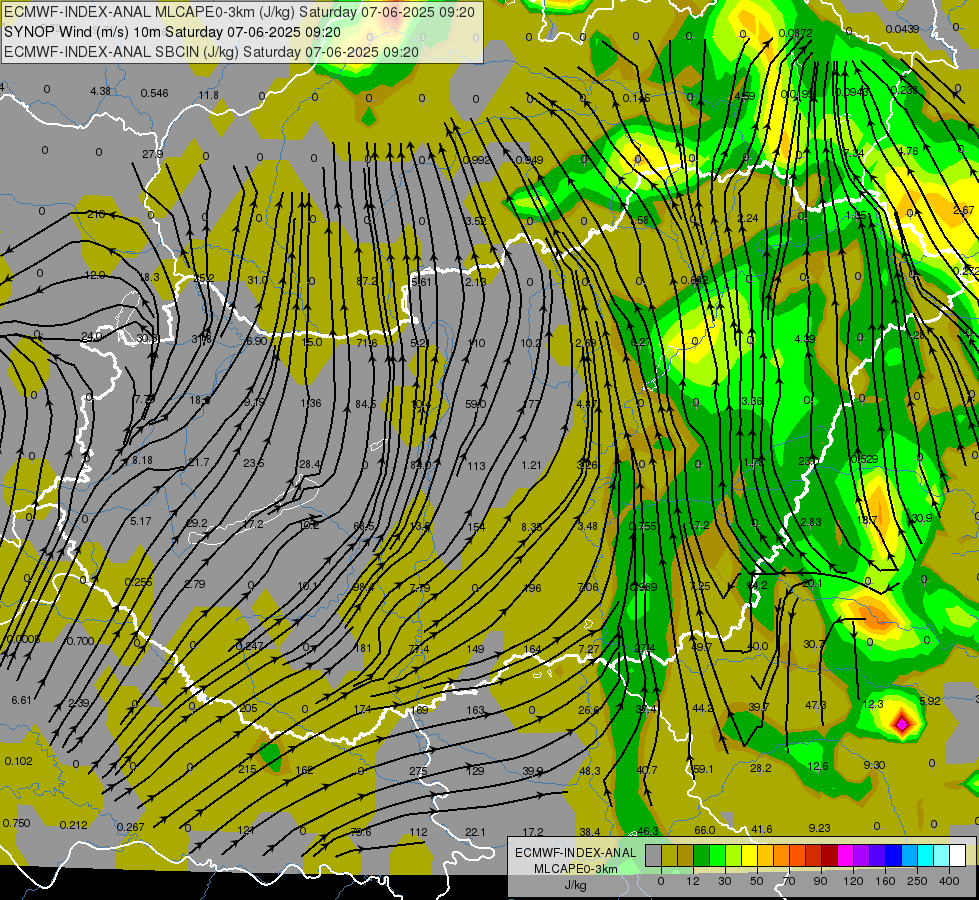Click the map value 149

(x=476, y=649)
